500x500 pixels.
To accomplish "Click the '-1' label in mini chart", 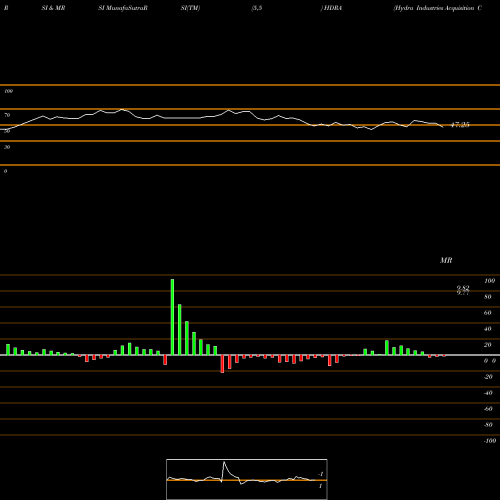I will pyautogui.click(x=321, y=474).
